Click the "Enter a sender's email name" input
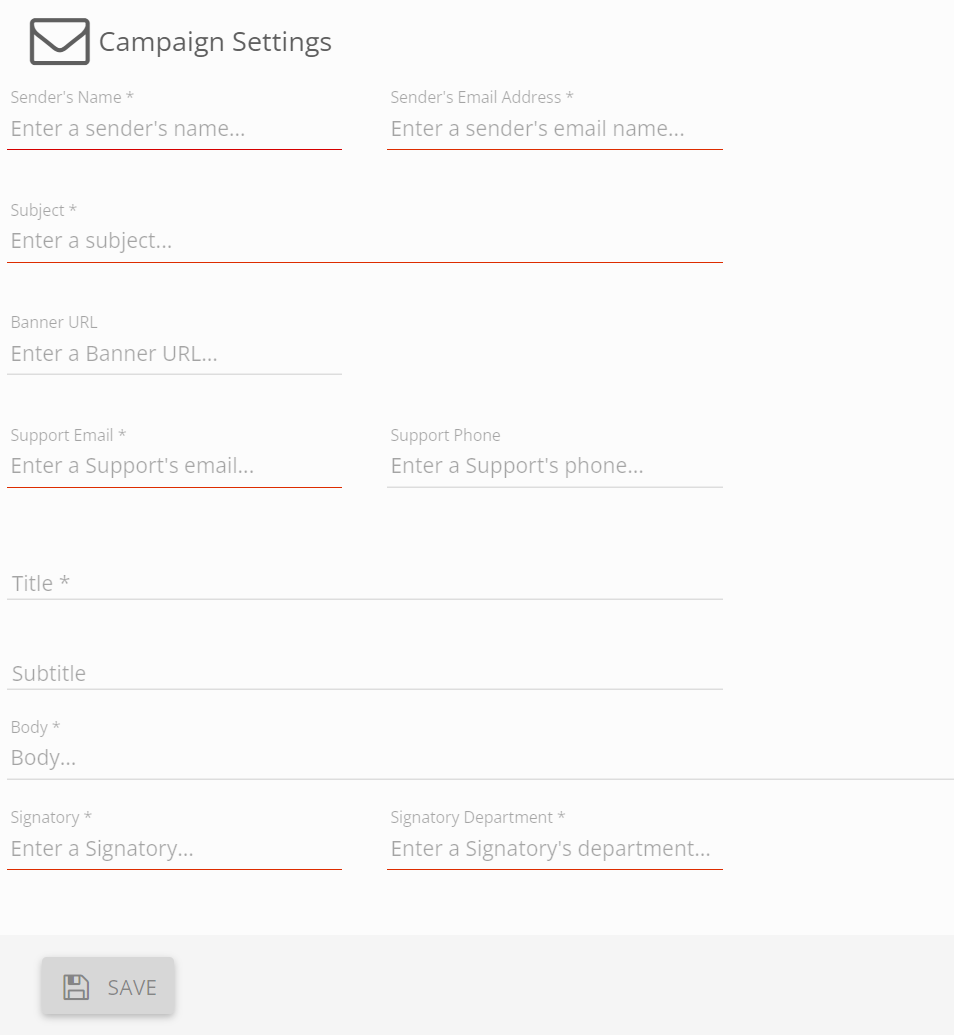 (x=554, y=129)
